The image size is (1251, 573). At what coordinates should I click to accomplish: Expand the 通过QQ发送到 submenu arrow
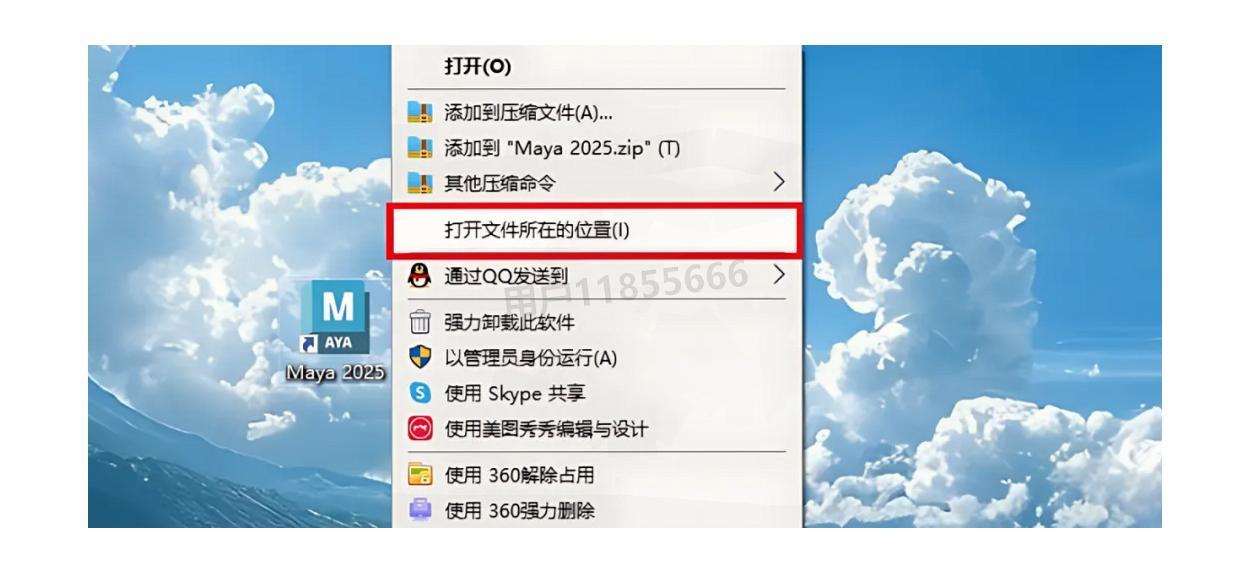[x=780, y=274]
